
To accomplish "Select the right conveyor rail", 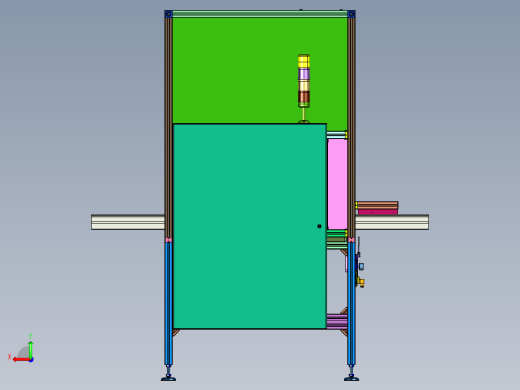I will click(x=392, y=222).
